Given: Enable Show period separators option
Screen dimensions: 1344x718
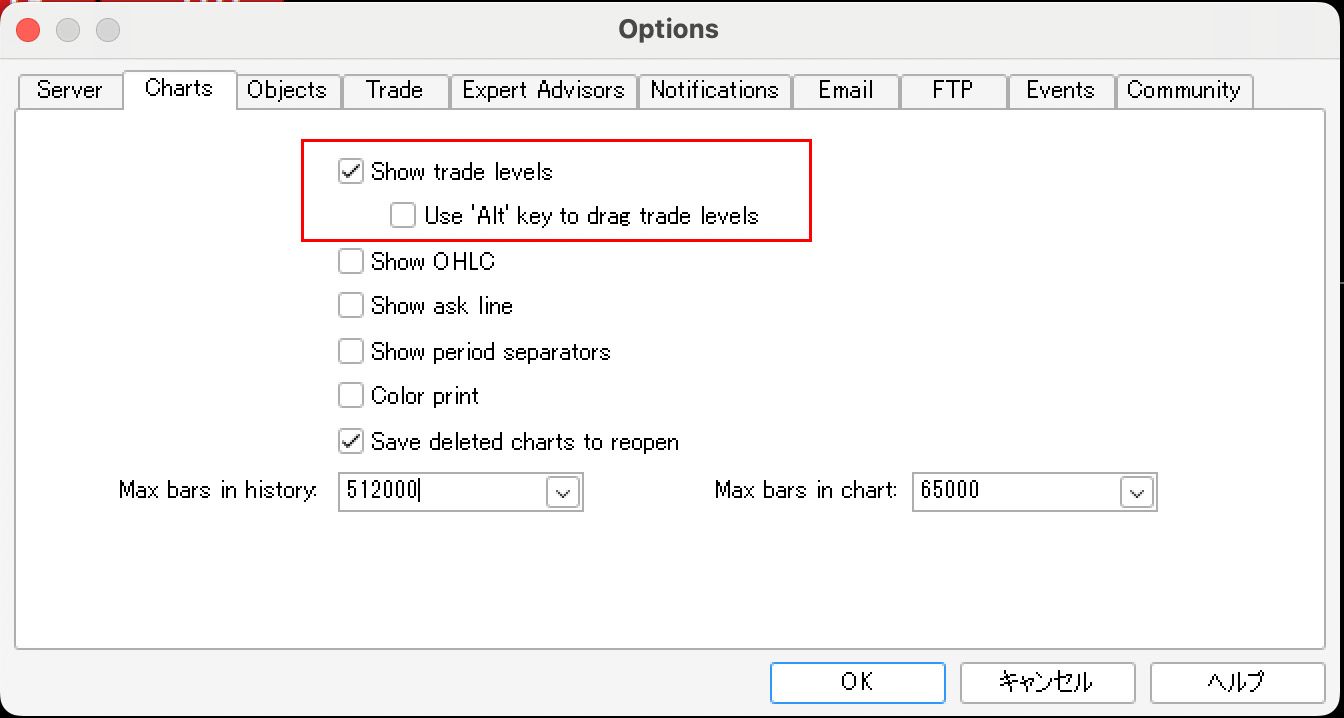Looking at the screenshot, I should 351,351.
